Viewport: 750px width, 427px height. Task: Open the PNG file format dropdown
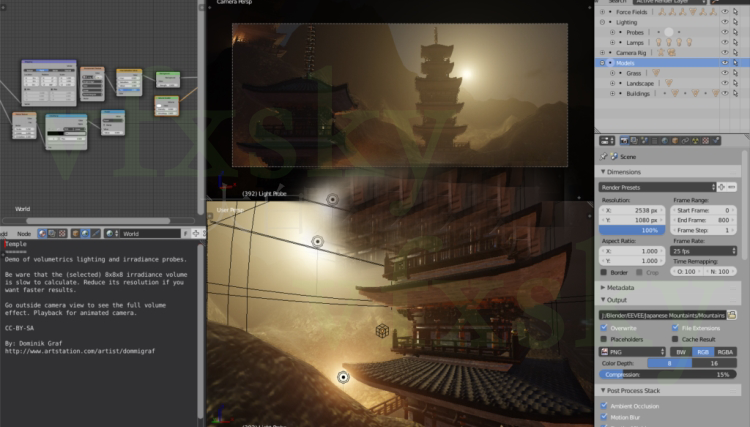632,352
